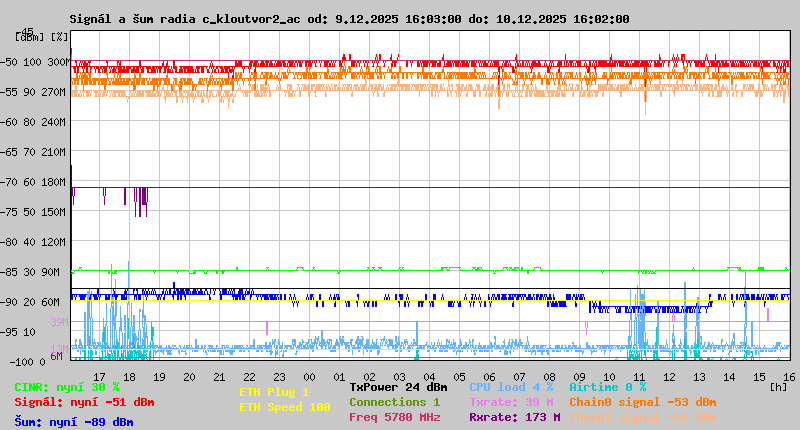Click the '08' hour label on the time axis

click(x=549, y=377)
